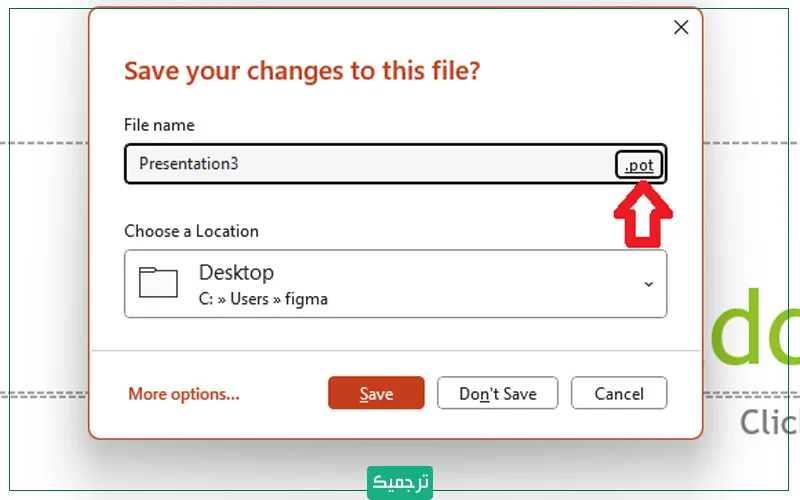Click the "Save your changes to this file?" heading
Image resolution: width=800 pixels, height=500 pixels.
pyautogui.click(x=301, y=71)
